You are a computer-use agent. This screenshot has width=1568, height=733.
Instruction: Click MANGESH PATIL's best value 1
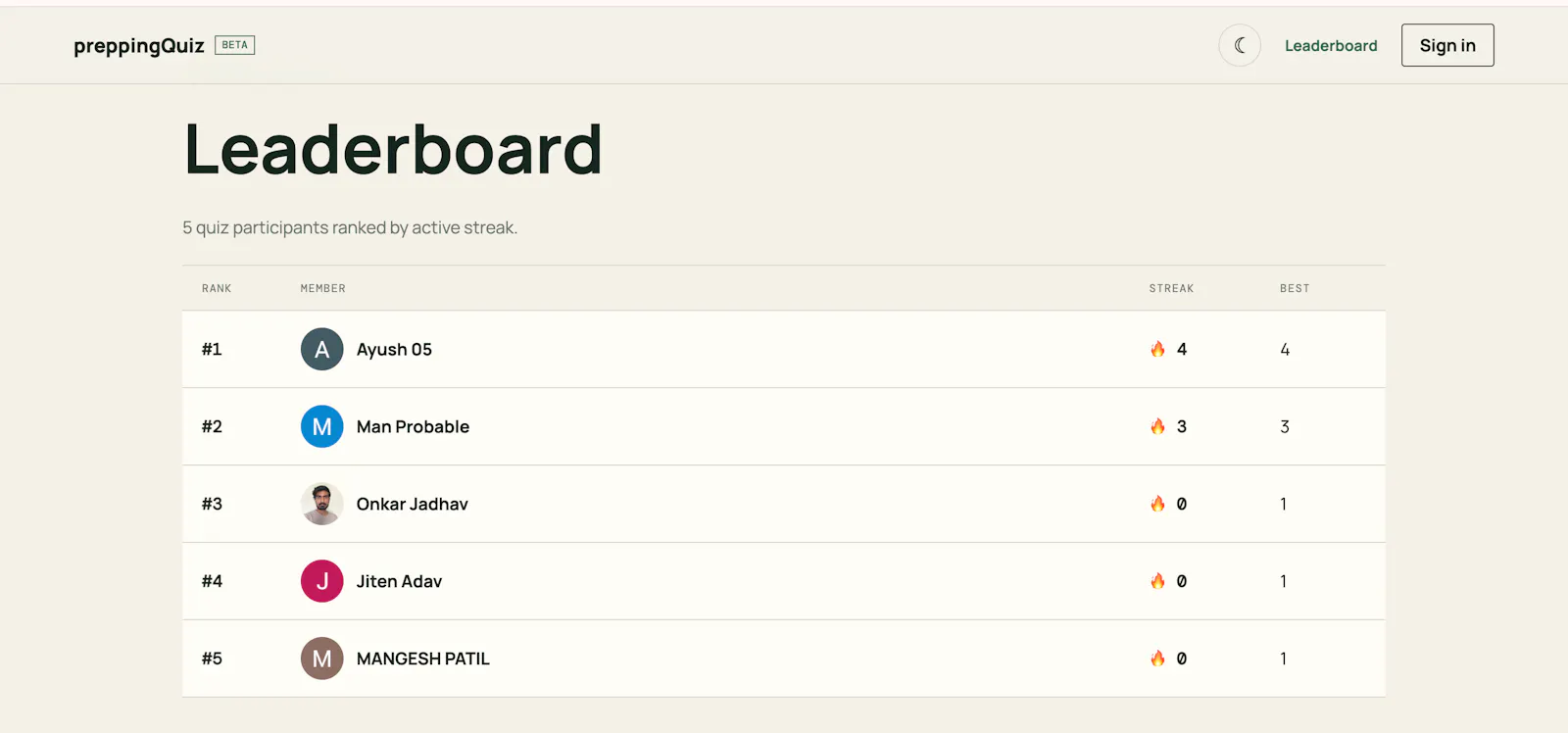coord(1283,660)
